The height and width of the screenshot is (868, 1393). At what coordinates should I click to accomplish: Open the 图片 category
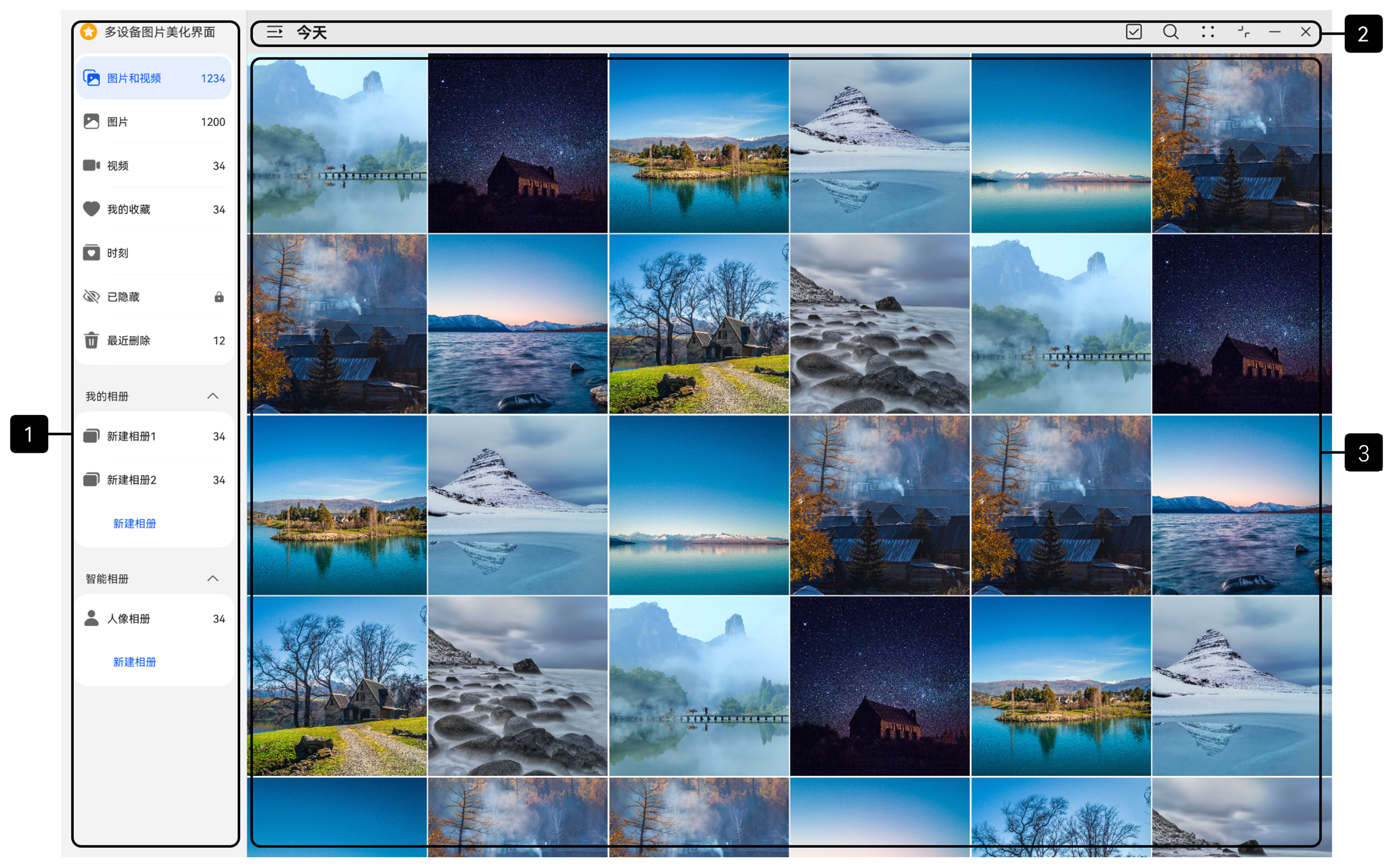click(154, 122)
